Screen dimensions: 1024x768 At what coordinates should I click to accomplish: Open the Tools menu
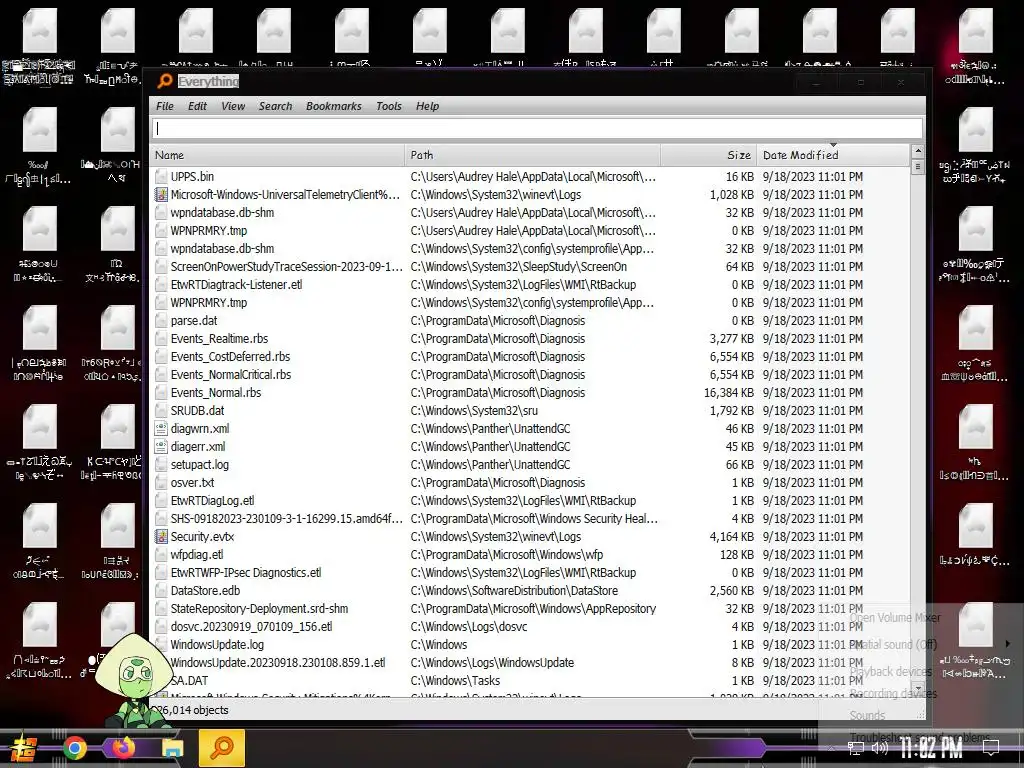(389, 106)
